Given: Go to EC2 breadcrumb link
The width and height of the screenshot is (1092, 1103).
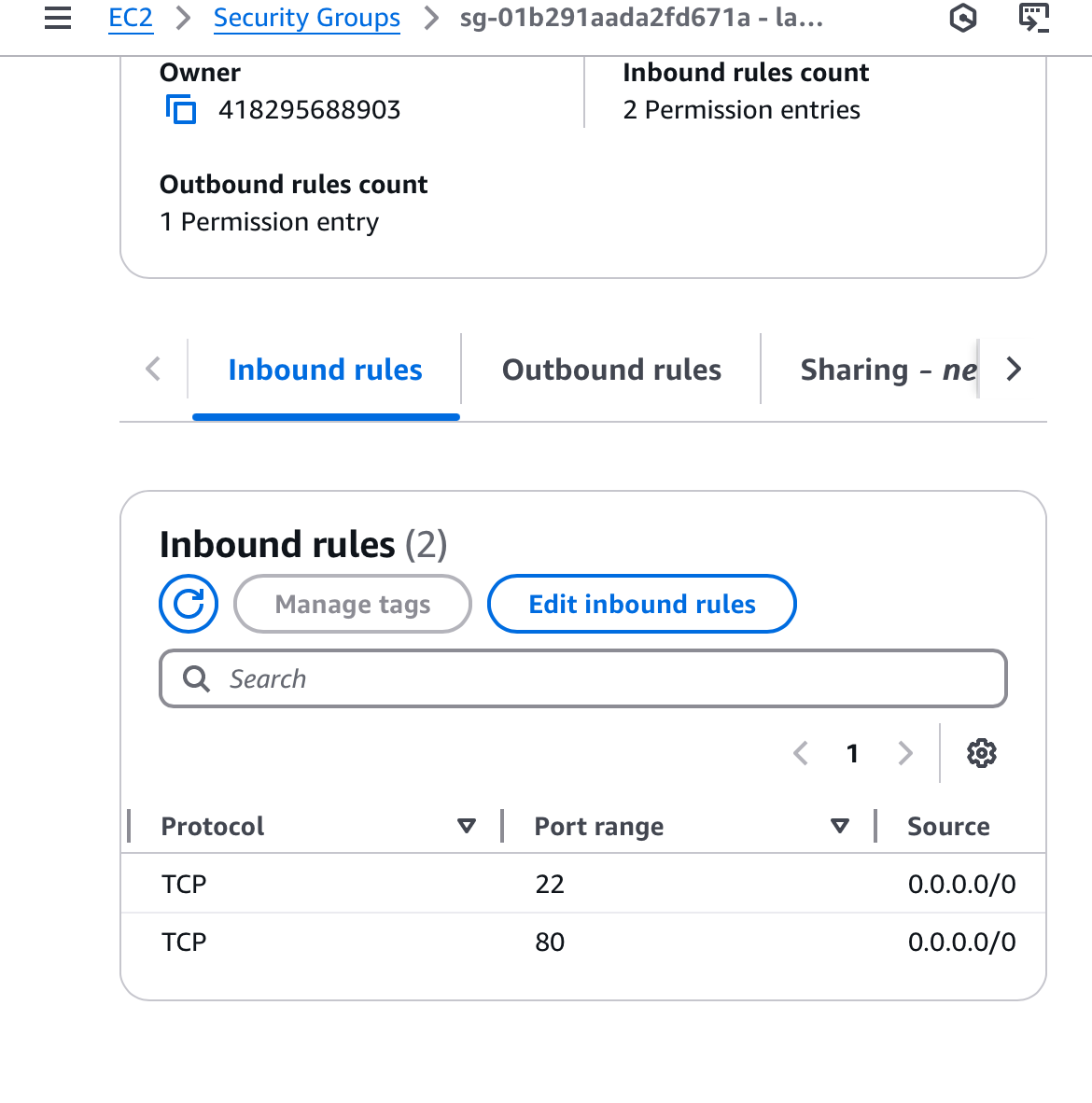Looking at the screenshot, I should pos(131,18).
